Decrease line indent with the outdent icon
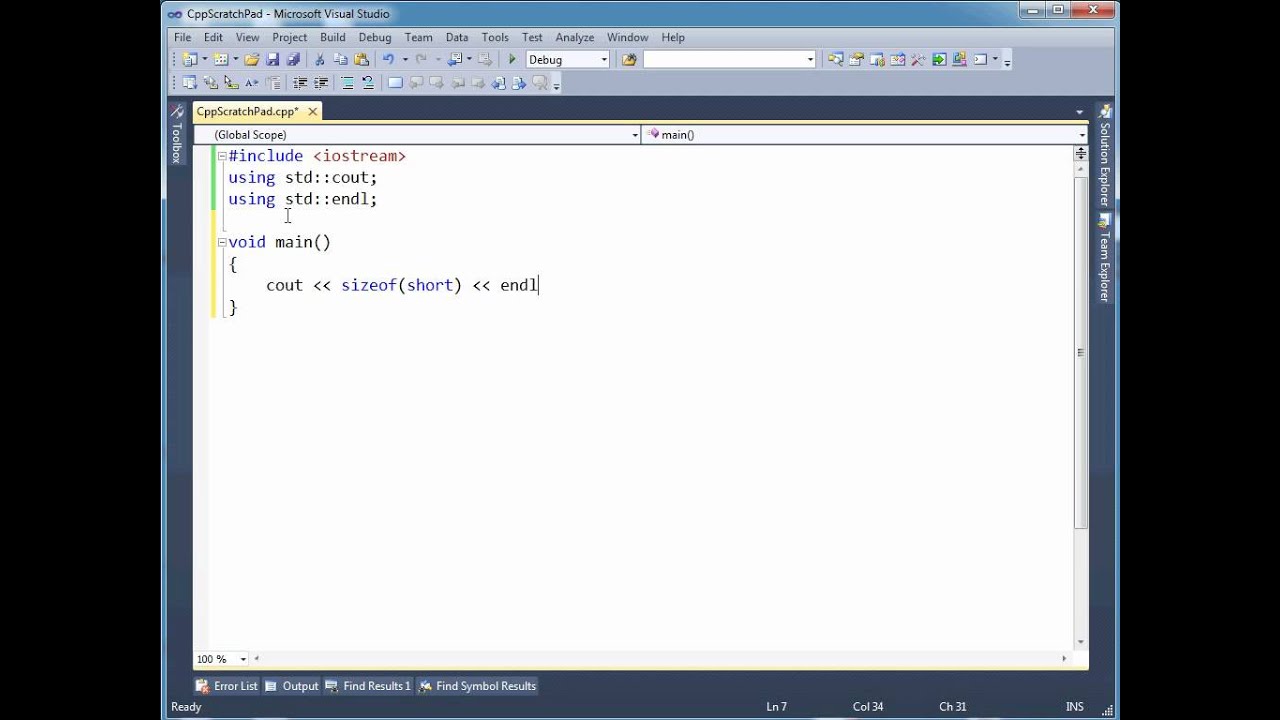The image size is (1280, 720). coord(300,83)
